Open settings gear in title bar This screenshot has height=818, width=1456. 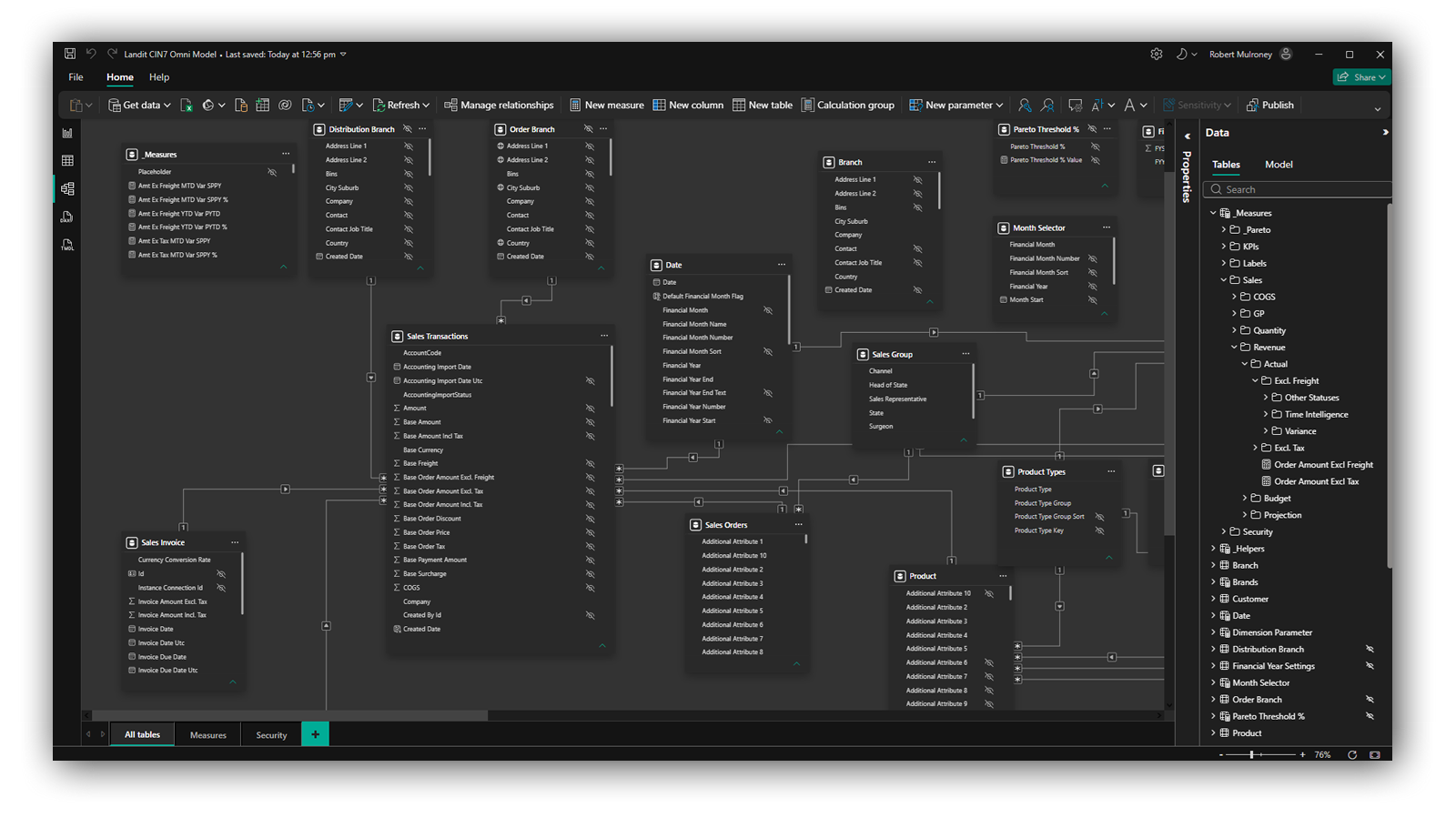click(1157, 54)
